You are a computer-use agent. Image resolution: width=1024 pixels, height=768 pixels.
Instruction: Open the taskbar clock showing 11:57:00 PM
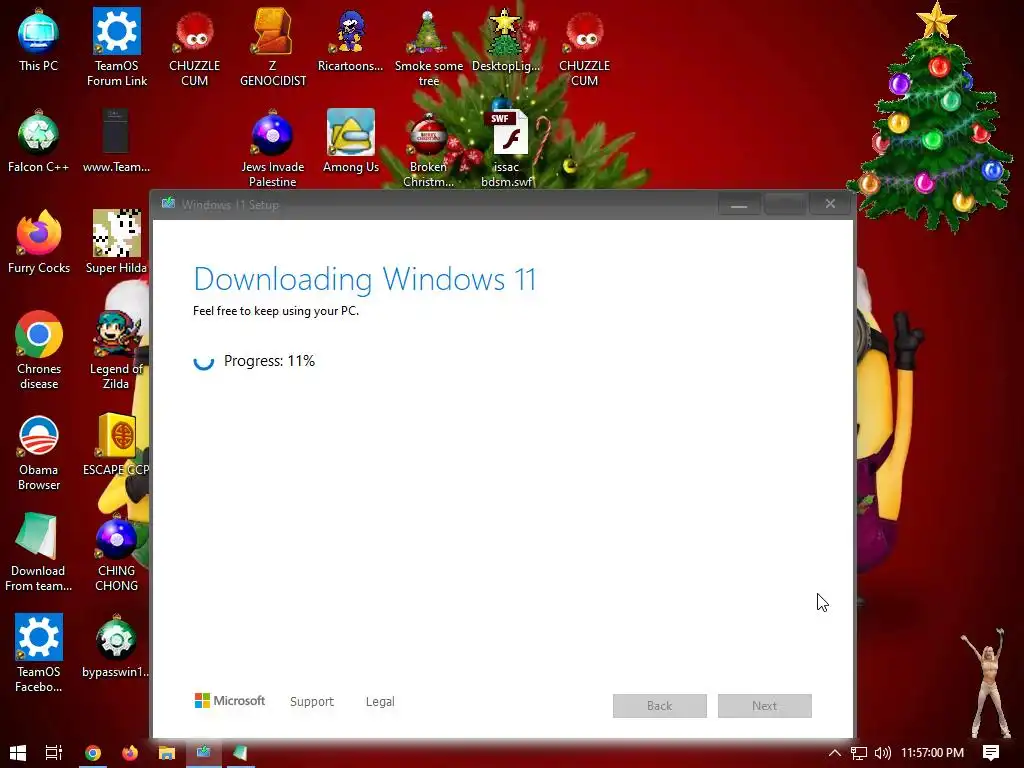pos(933,753)
